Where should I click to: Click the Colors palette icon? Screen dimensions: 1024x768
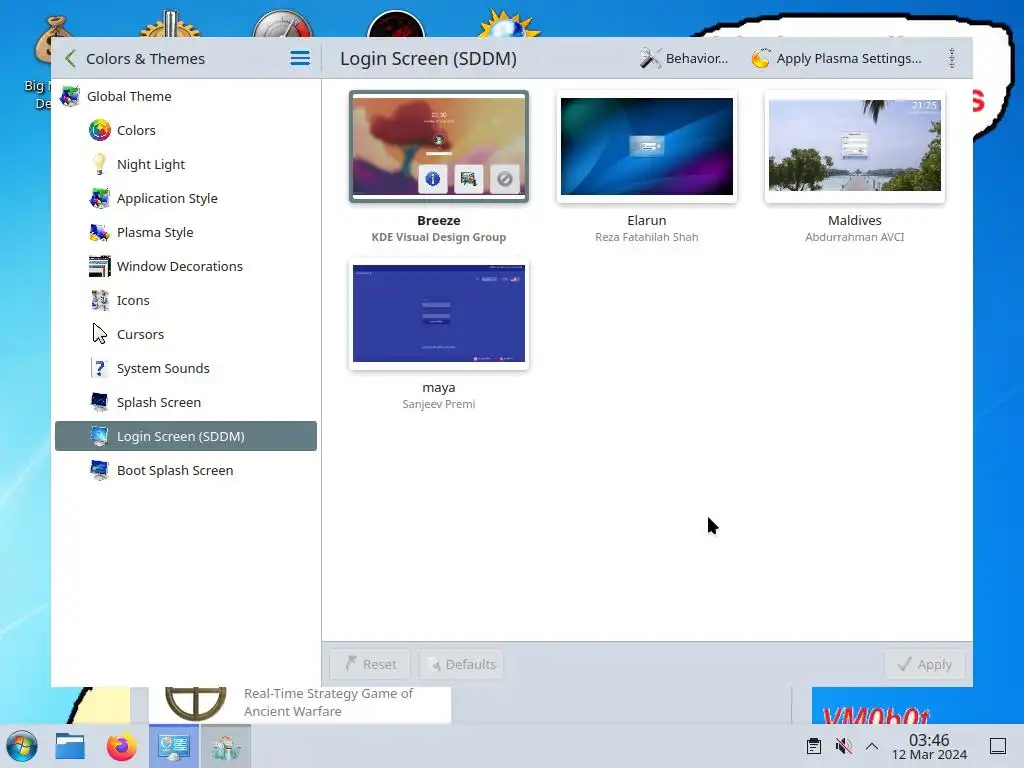(x=100, y=131)
